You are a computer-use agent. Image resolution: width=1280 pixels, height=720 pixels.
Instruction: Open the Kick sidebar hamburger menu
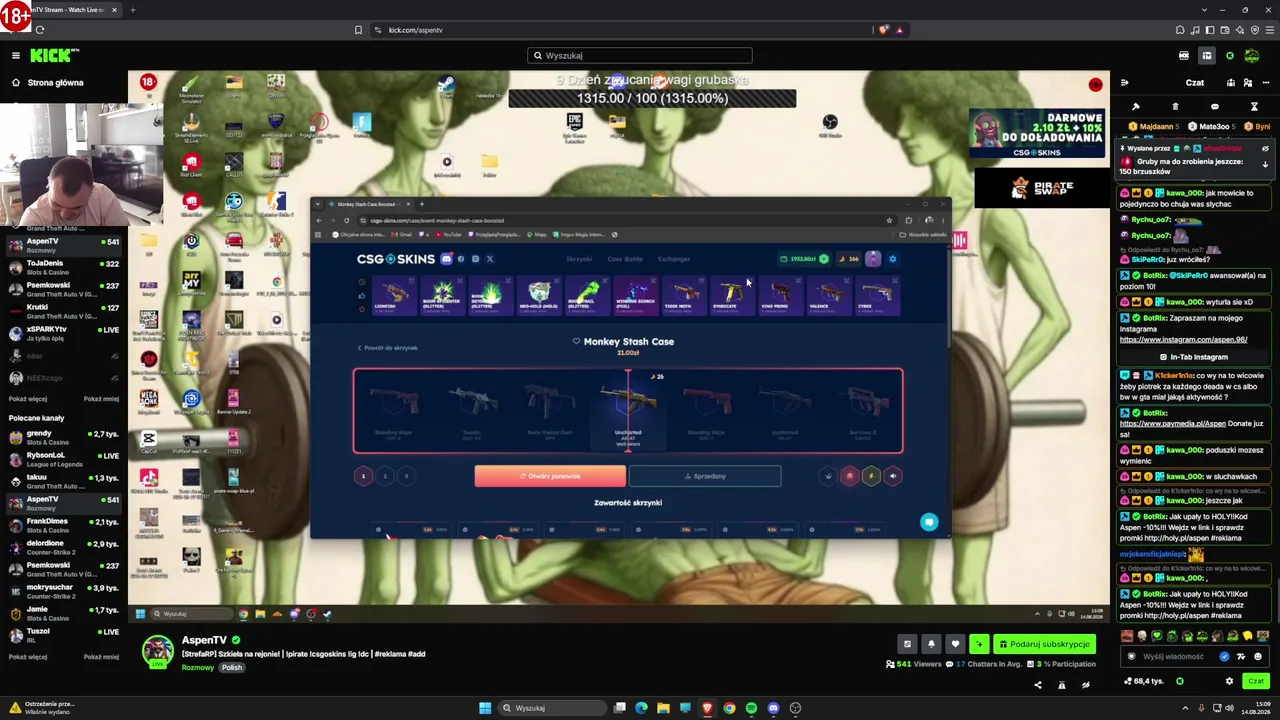click(x=16, y=55)
